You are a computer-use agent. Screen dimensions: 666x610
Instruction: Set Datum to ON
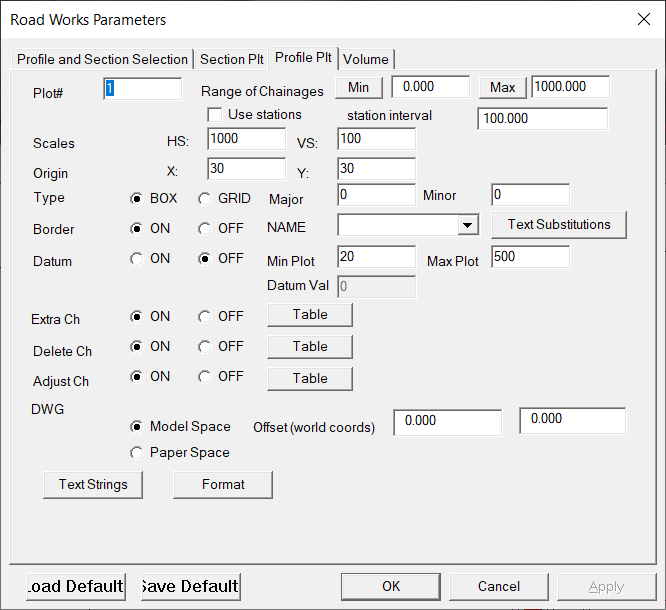pyautogui.click(x=136, y=258)
